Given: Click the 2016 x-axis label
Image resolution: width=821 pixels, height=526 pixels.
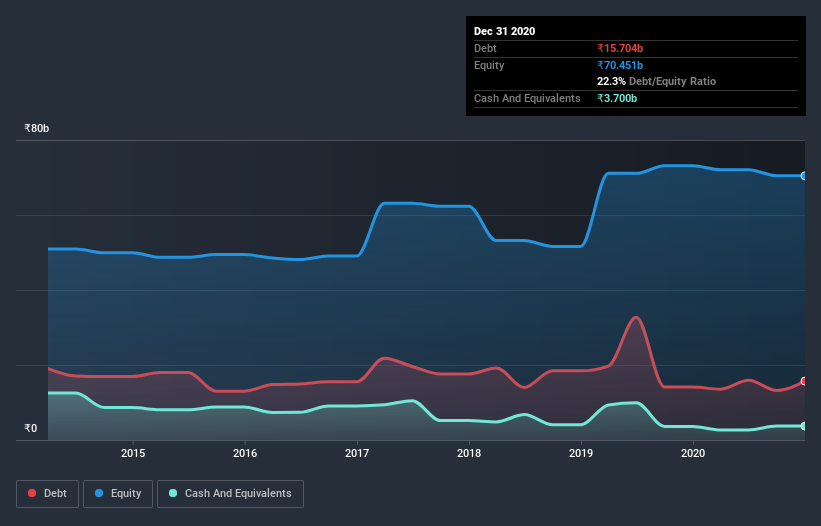Looking at the screenshot, I should (x=245, y=453).
